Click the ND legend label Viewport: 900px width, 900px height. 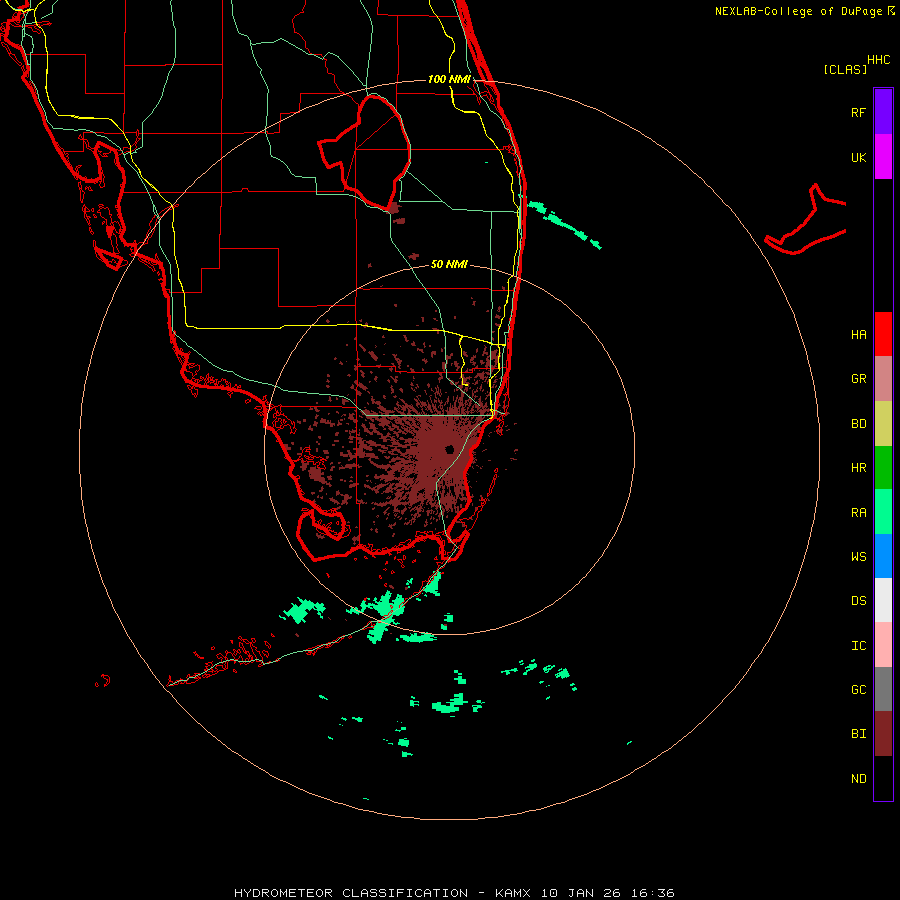point(858,779)
